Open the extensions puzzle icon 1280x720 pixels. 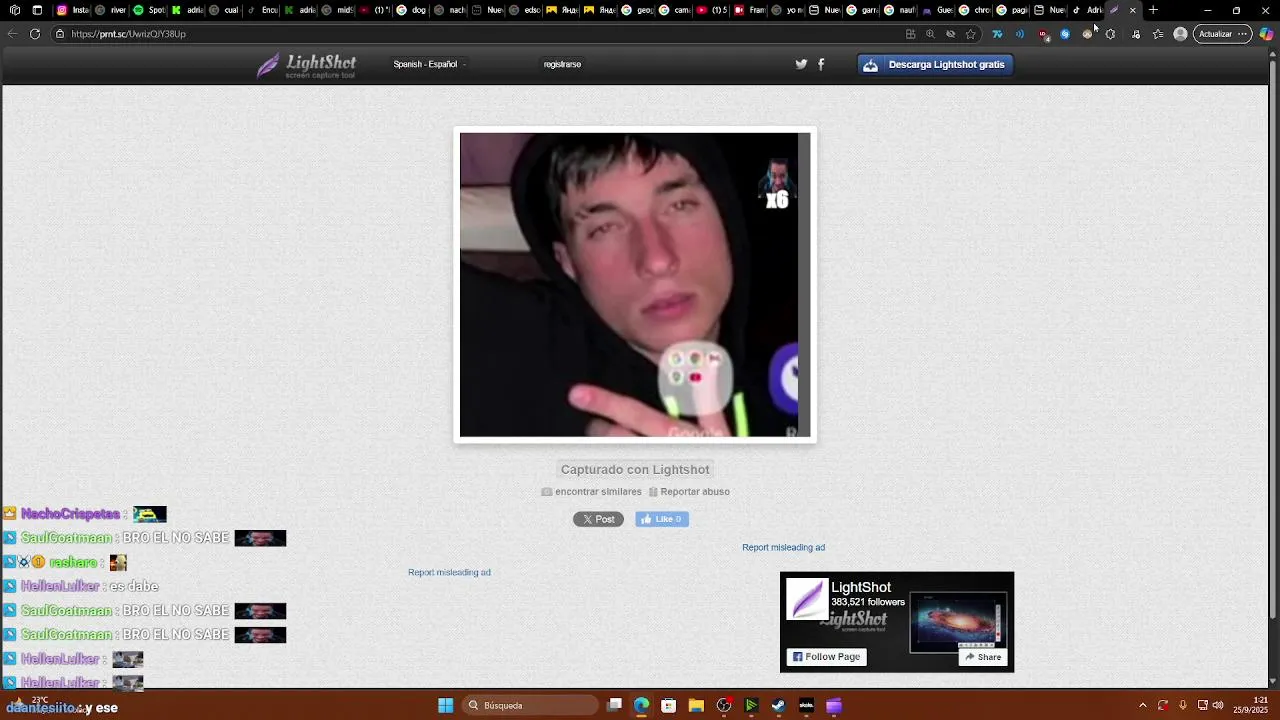(x=1110, y=34)
